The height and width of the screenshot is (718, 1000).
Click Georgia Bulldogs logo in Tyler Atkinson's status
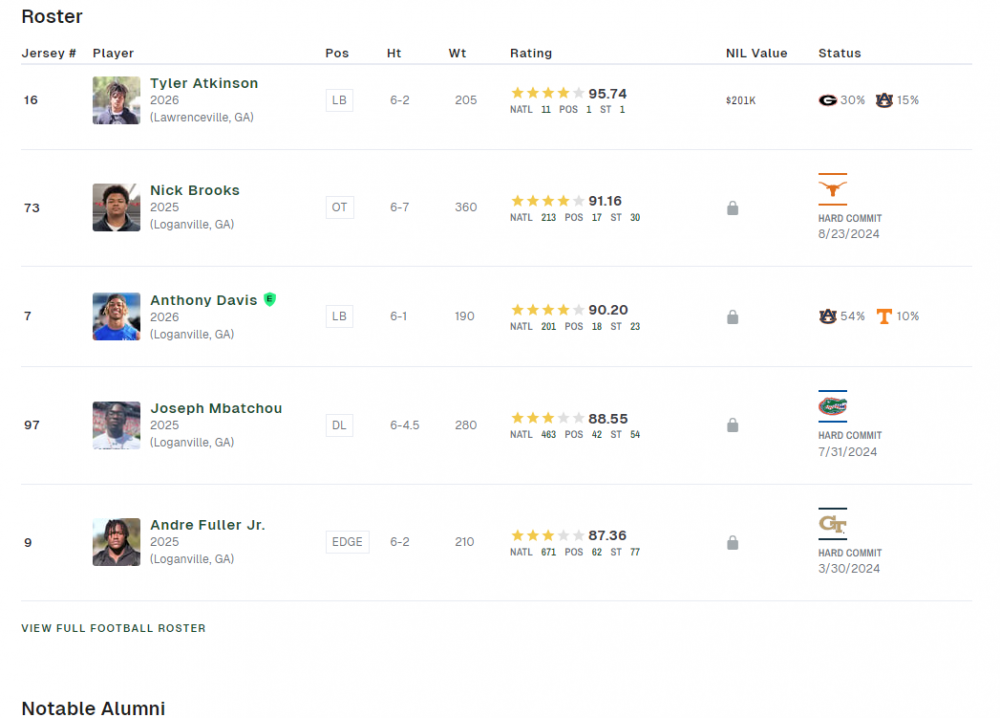click(827, 100)
